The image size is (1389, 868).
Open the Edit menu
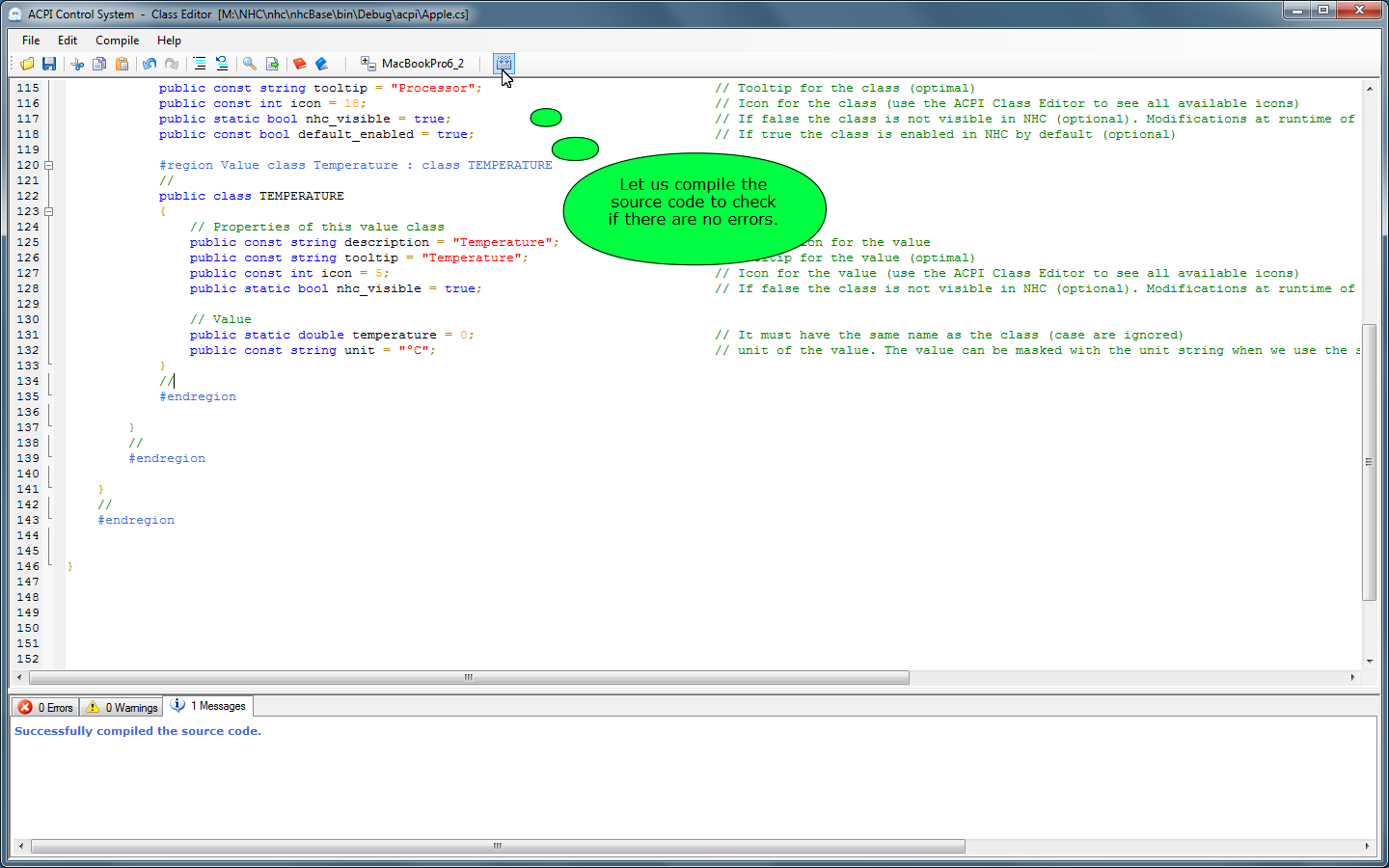(x=67, y=41)
